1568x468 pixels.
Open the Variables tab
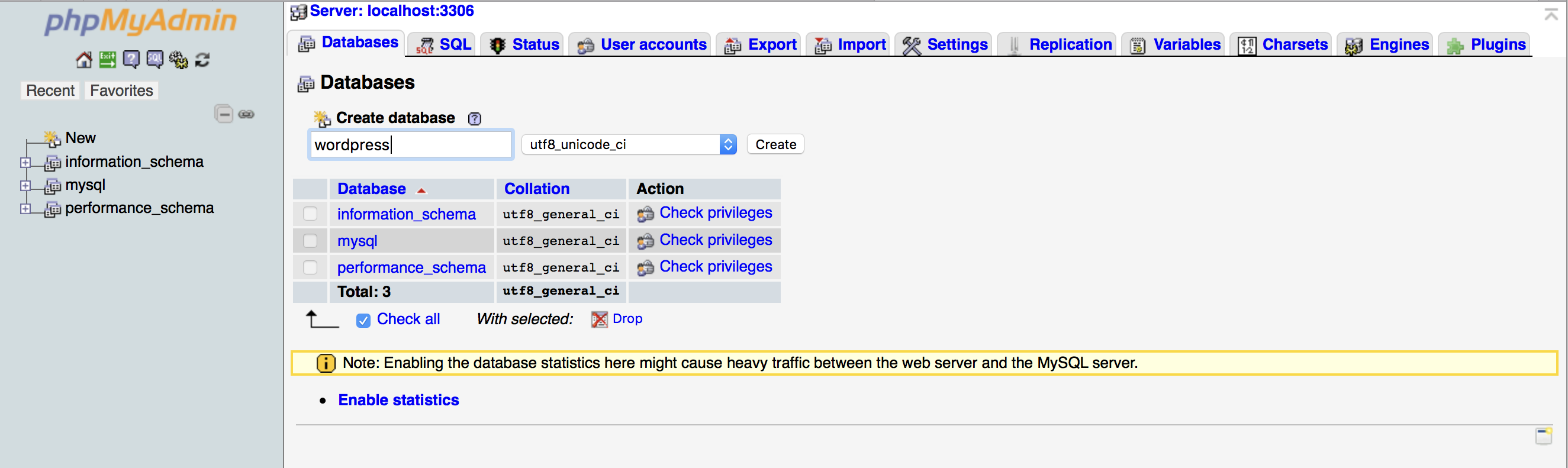point(1174,44)
